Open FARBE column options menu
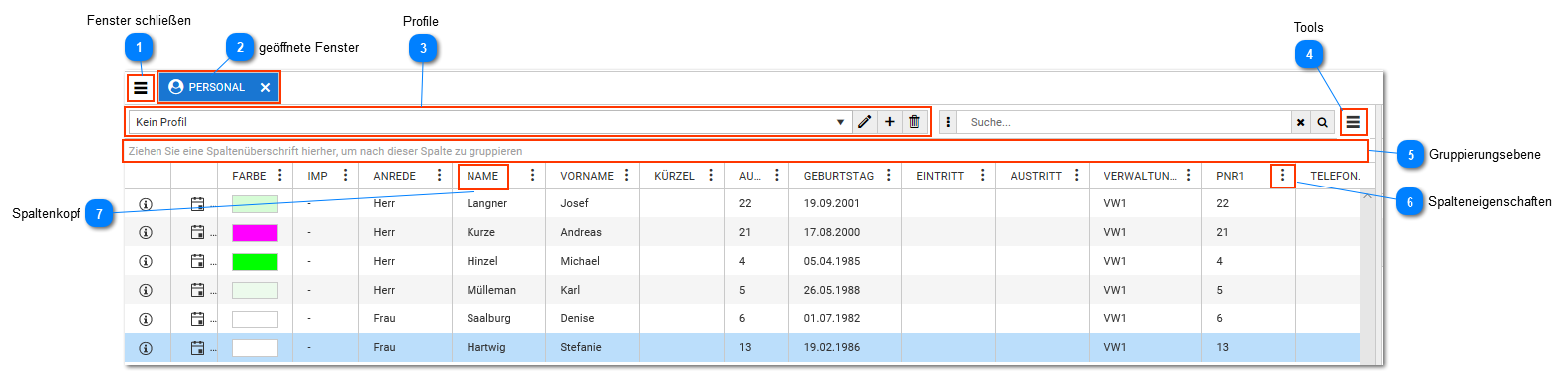This screenshot has width=1568, height=374. coord(280,175)
